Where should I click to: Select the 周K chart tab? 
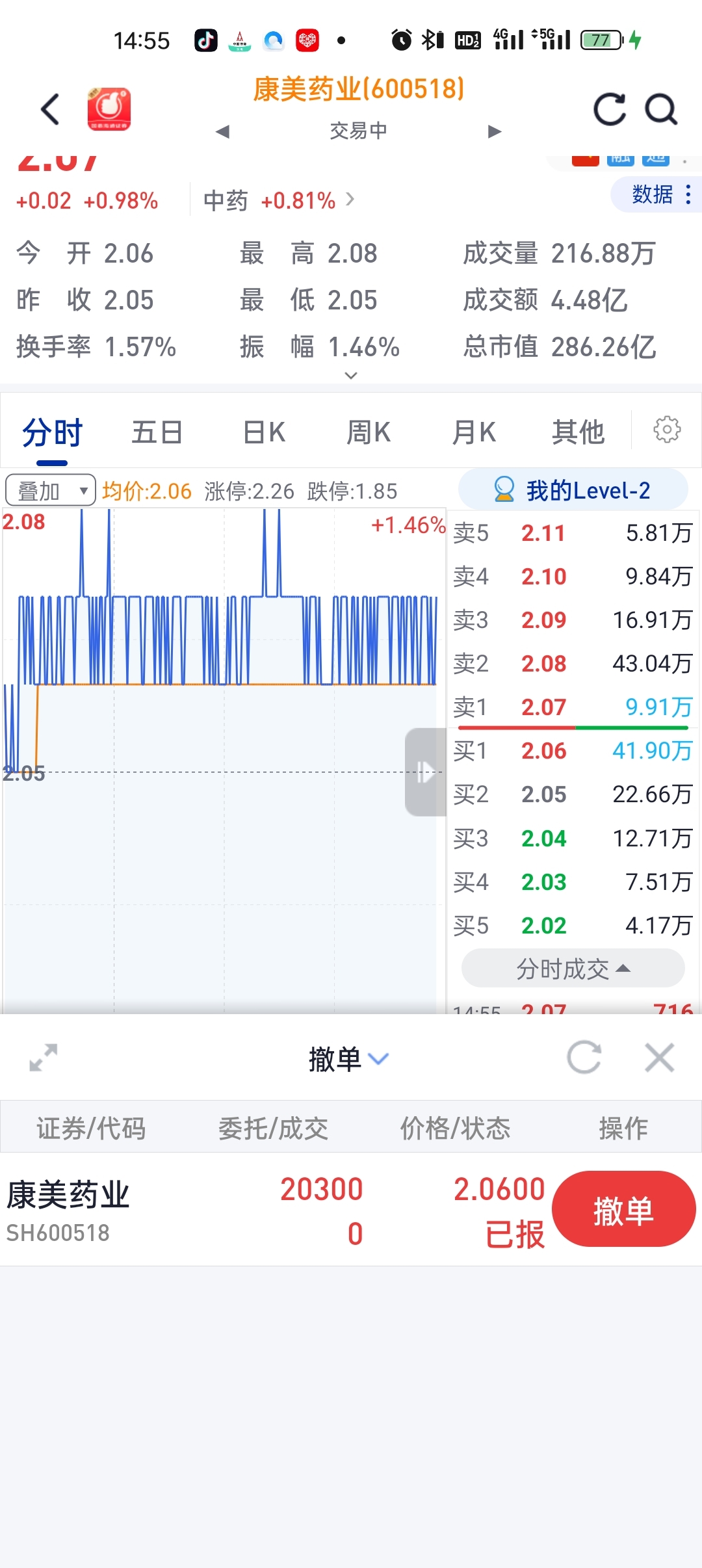click(x=369, y=432)
